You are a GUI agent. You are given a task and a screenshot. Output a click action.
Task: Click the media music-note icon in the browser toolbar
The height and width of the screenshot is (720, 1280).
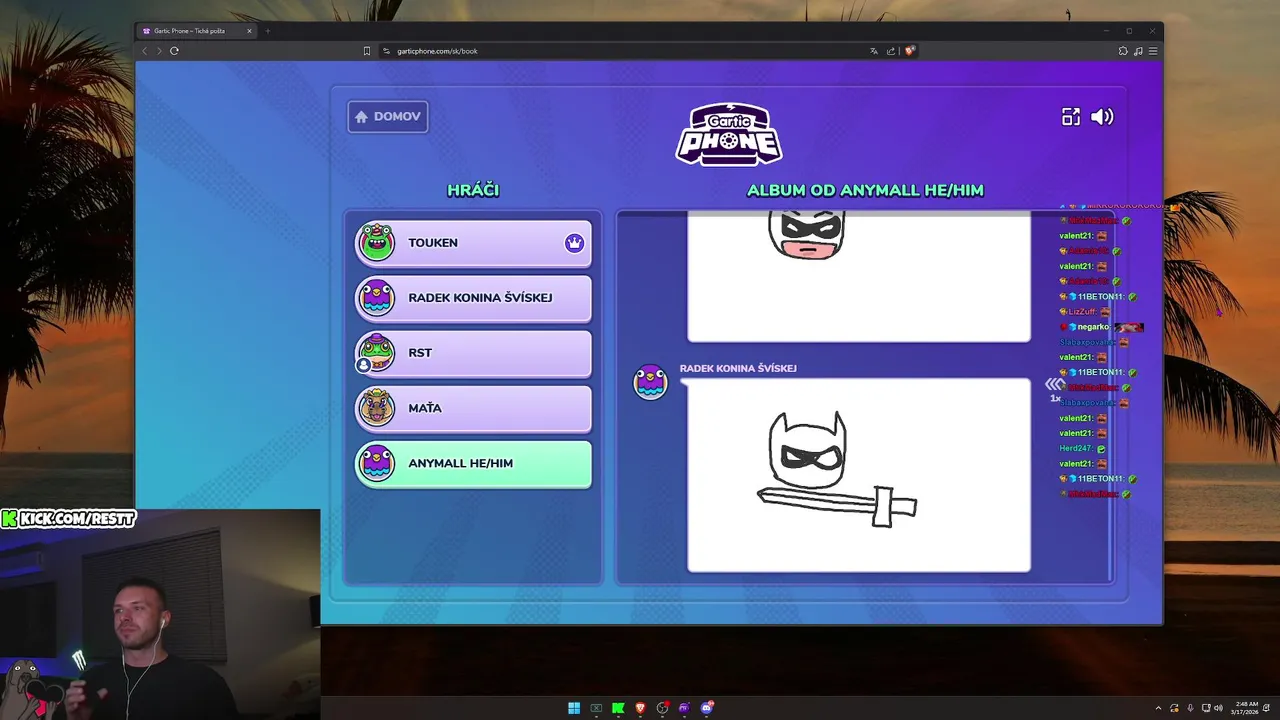tap(1138, 51)
